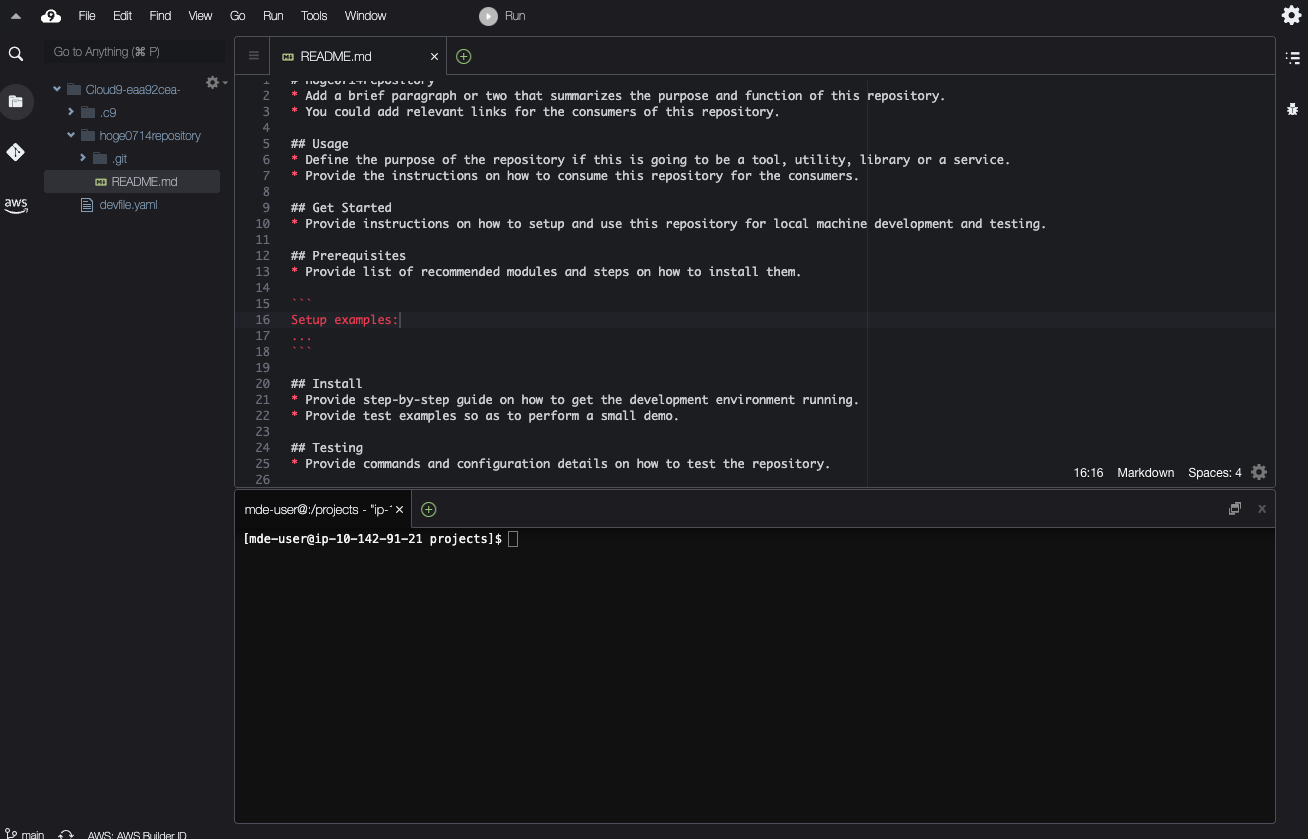This screenshot has height=839, width=1308.
Task: Change the Spaces: 4 indentation setting
Action: (1215, 473)
